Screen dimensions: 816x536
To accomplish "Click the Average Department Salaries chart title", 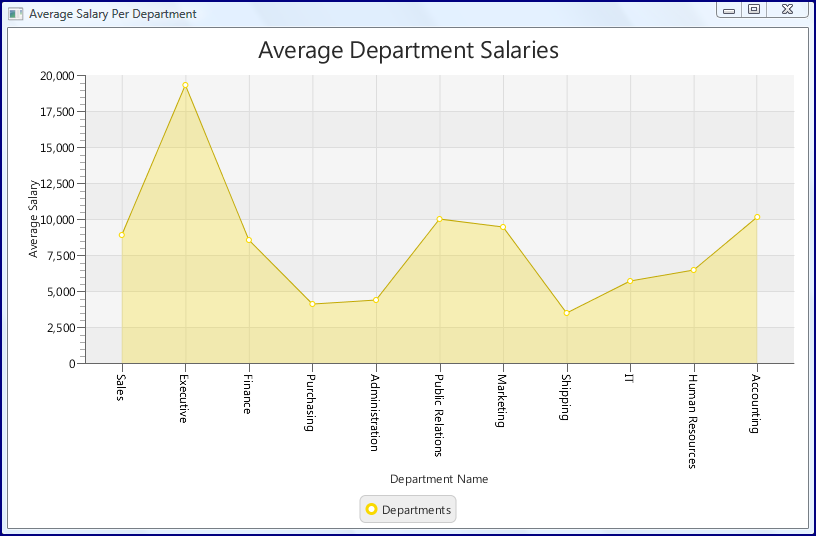I will [x=409, y=50].
